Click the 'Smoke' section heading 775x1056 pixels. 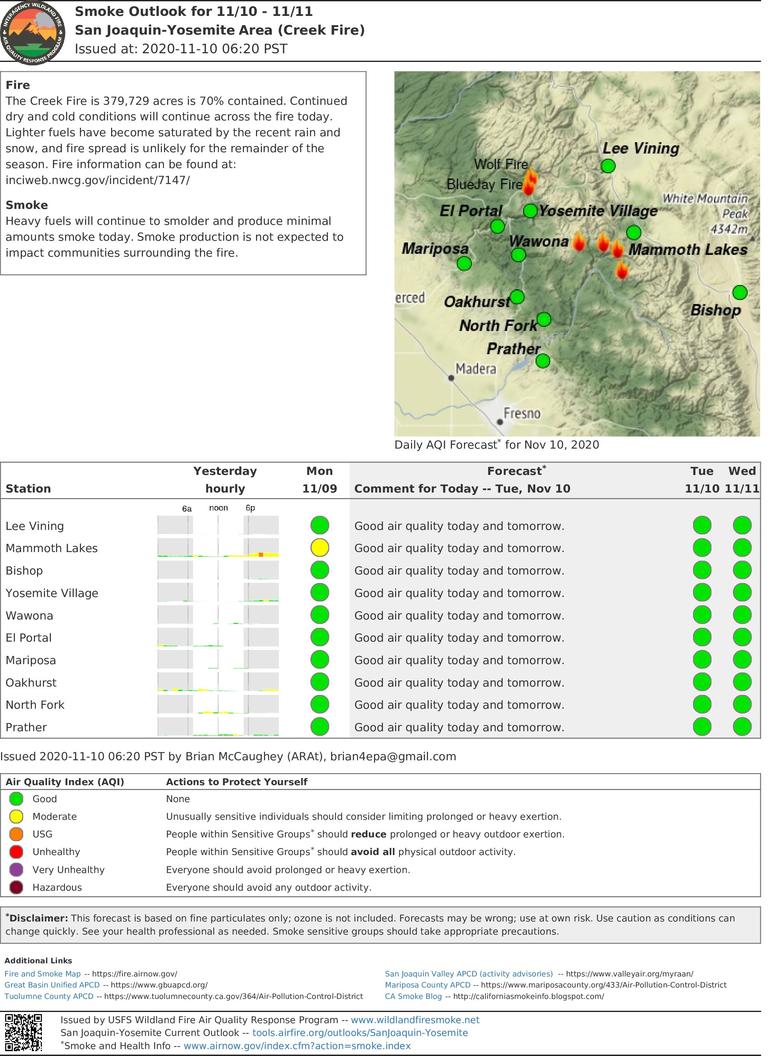pos(26,205)
